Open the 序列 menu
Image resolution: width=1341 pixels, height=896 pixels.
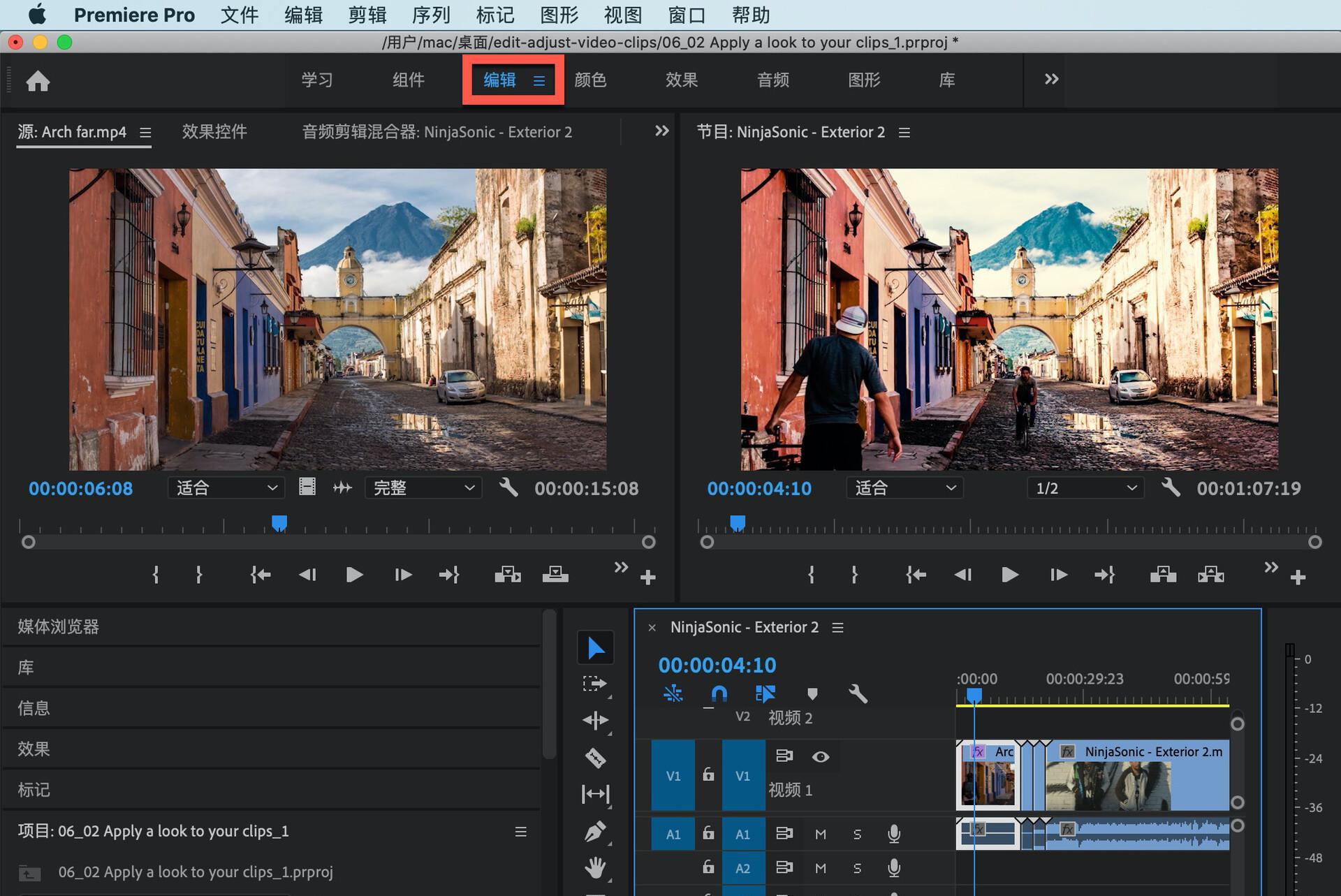(x=431, y=15)
